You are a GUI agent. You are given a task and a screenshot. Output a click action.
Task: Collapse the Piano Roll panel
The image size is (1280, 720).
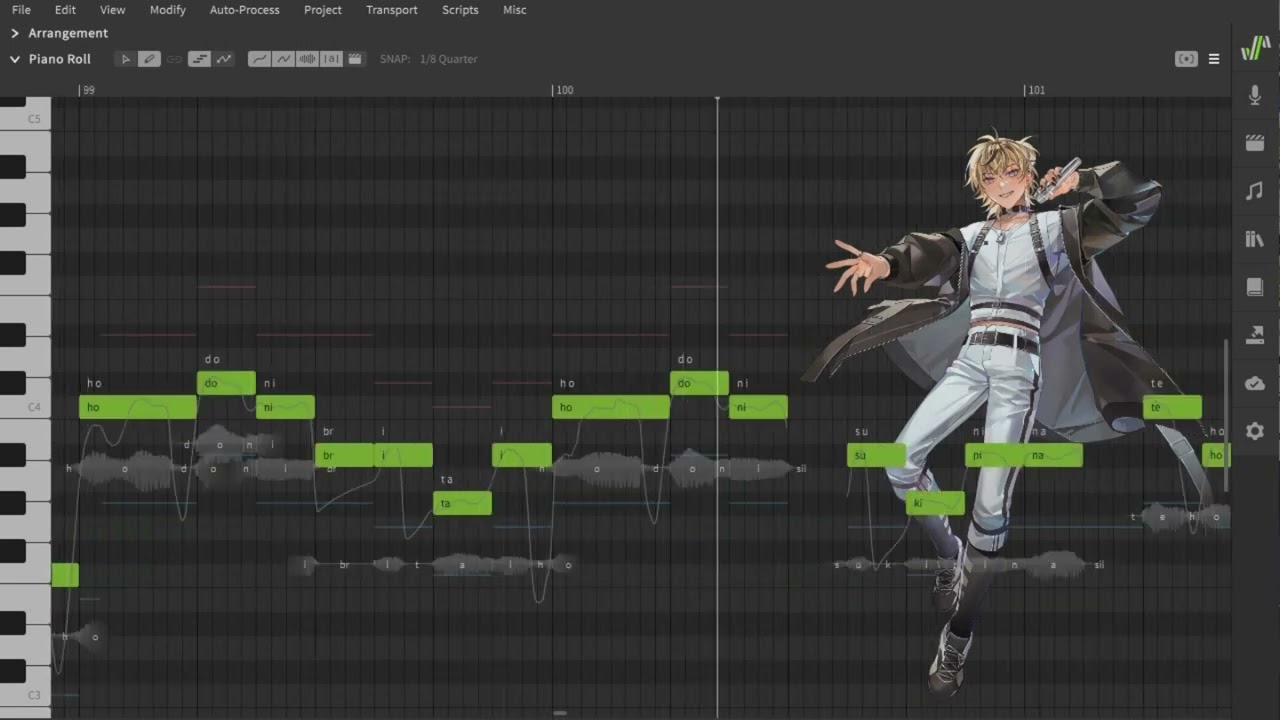point(15,59)
